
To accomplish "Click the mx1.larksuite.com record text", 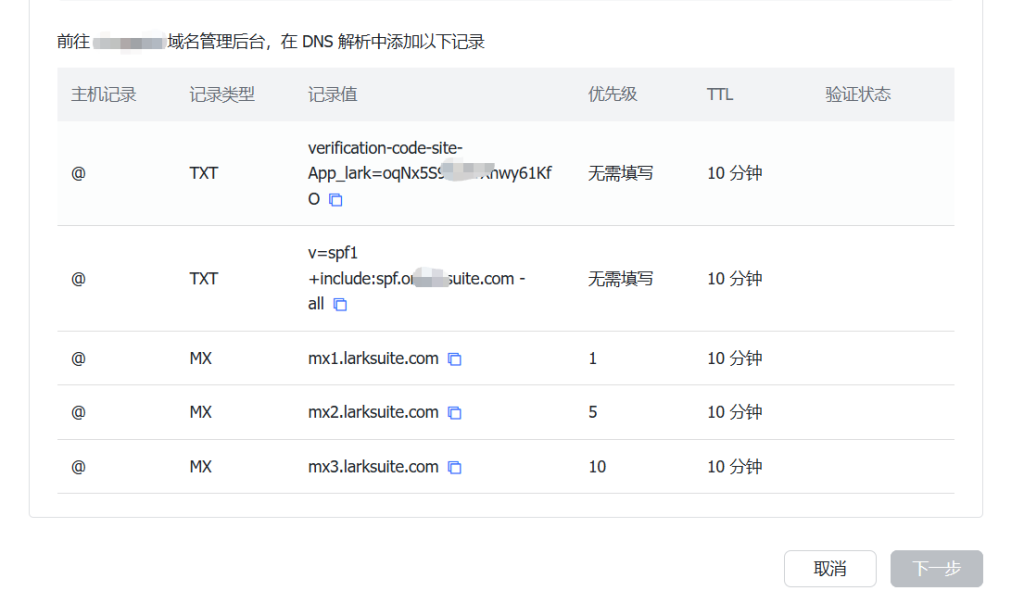I will (373, 359).
